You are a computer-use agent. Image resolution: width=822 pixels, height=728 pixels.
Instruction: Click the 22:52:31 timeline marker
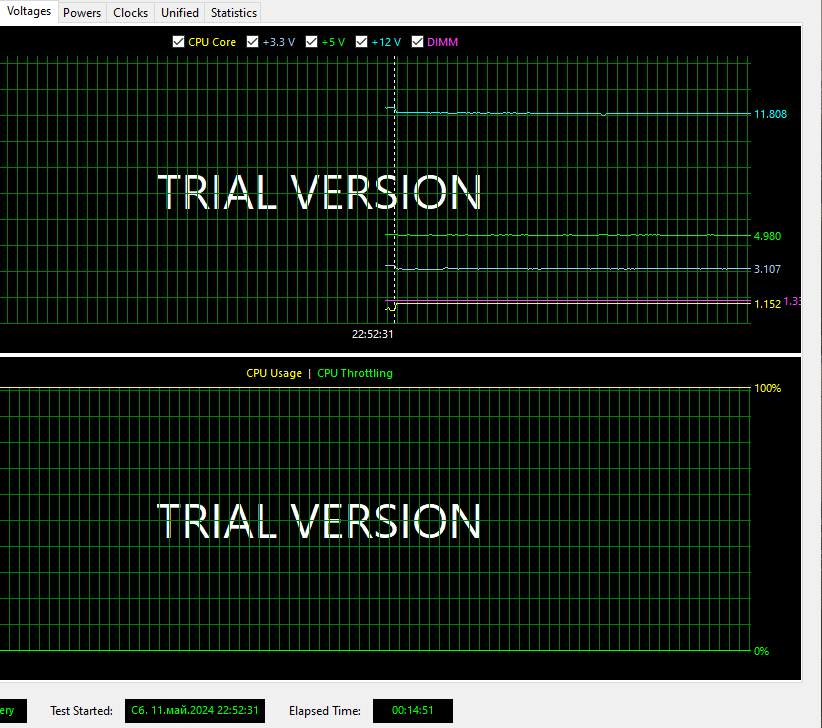pyautogui.click(x=372, y=334)
